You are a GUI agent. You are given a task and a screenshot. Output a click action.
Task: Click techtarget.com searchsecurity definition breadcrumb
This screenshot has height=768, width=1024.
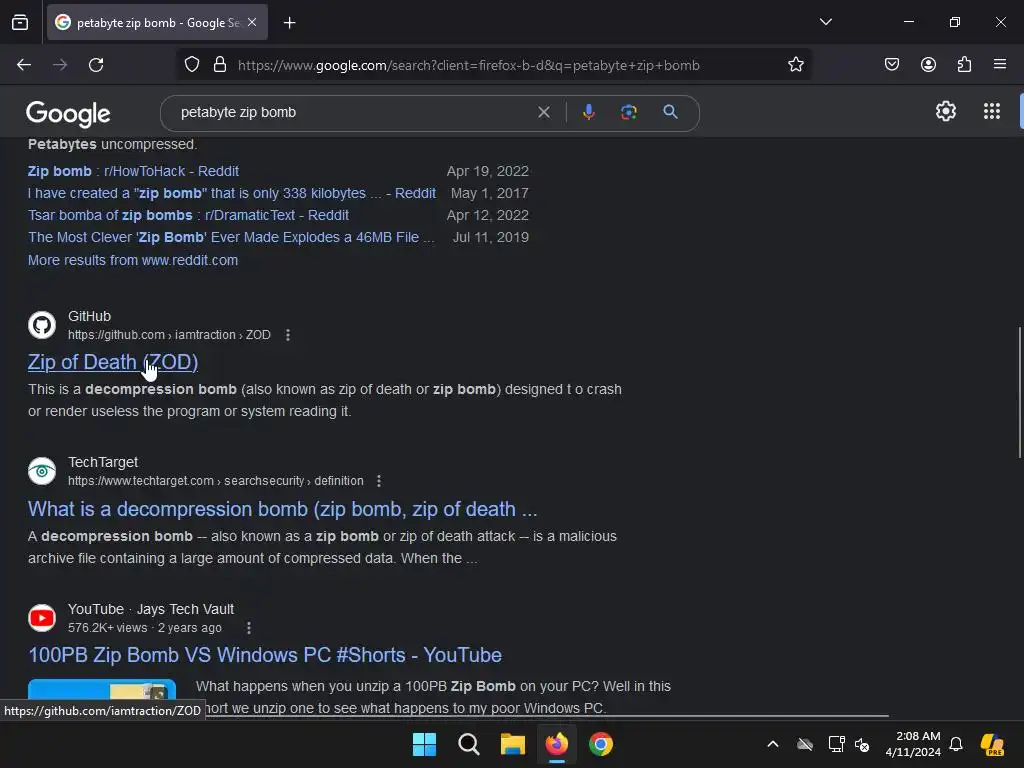tap(216, 481)
